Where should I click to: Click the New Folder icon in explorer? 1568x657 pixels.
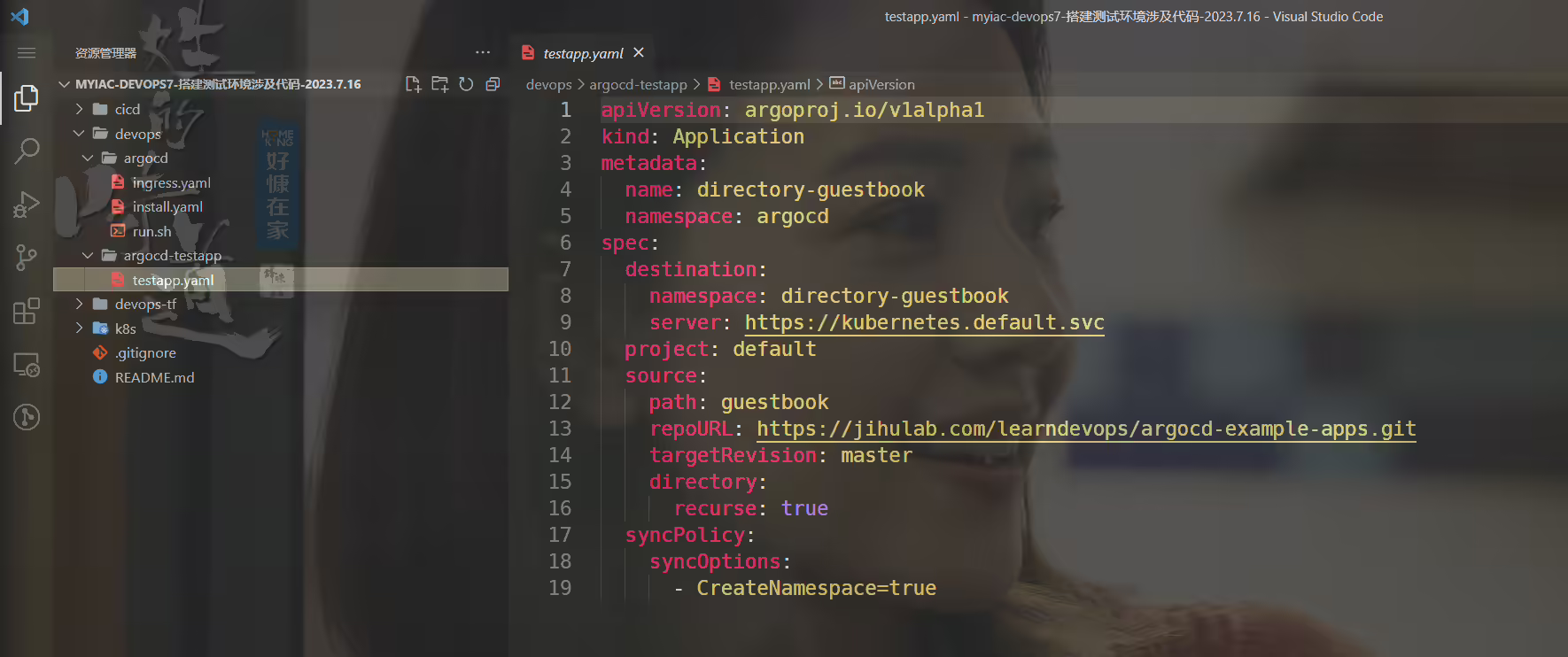pyautogui.click(x=439, y=84)
